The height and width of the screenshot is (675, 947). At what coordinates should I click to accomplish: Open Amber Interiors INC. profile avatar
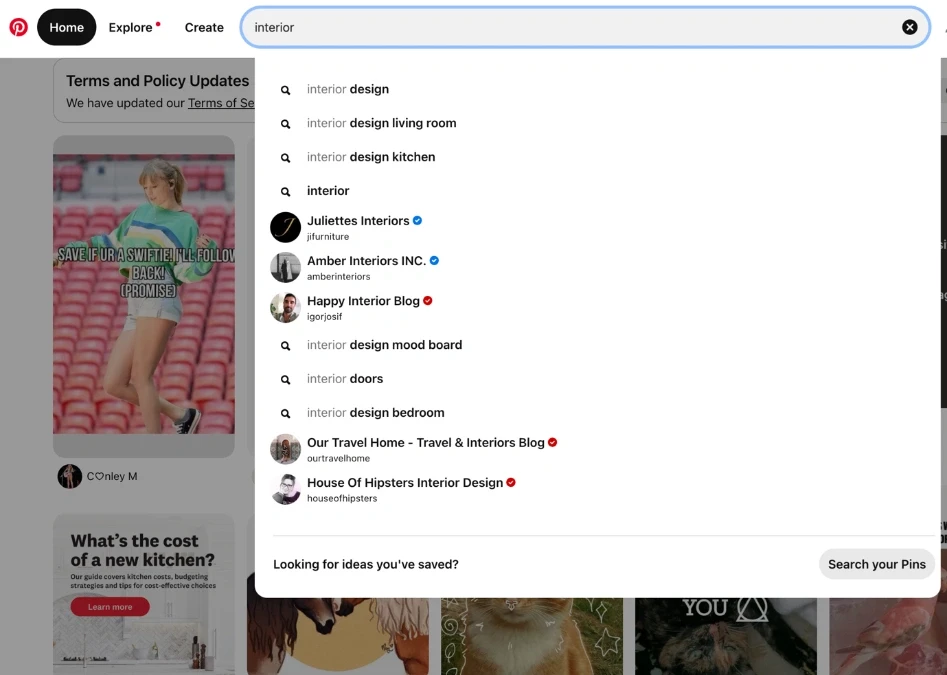285,268
